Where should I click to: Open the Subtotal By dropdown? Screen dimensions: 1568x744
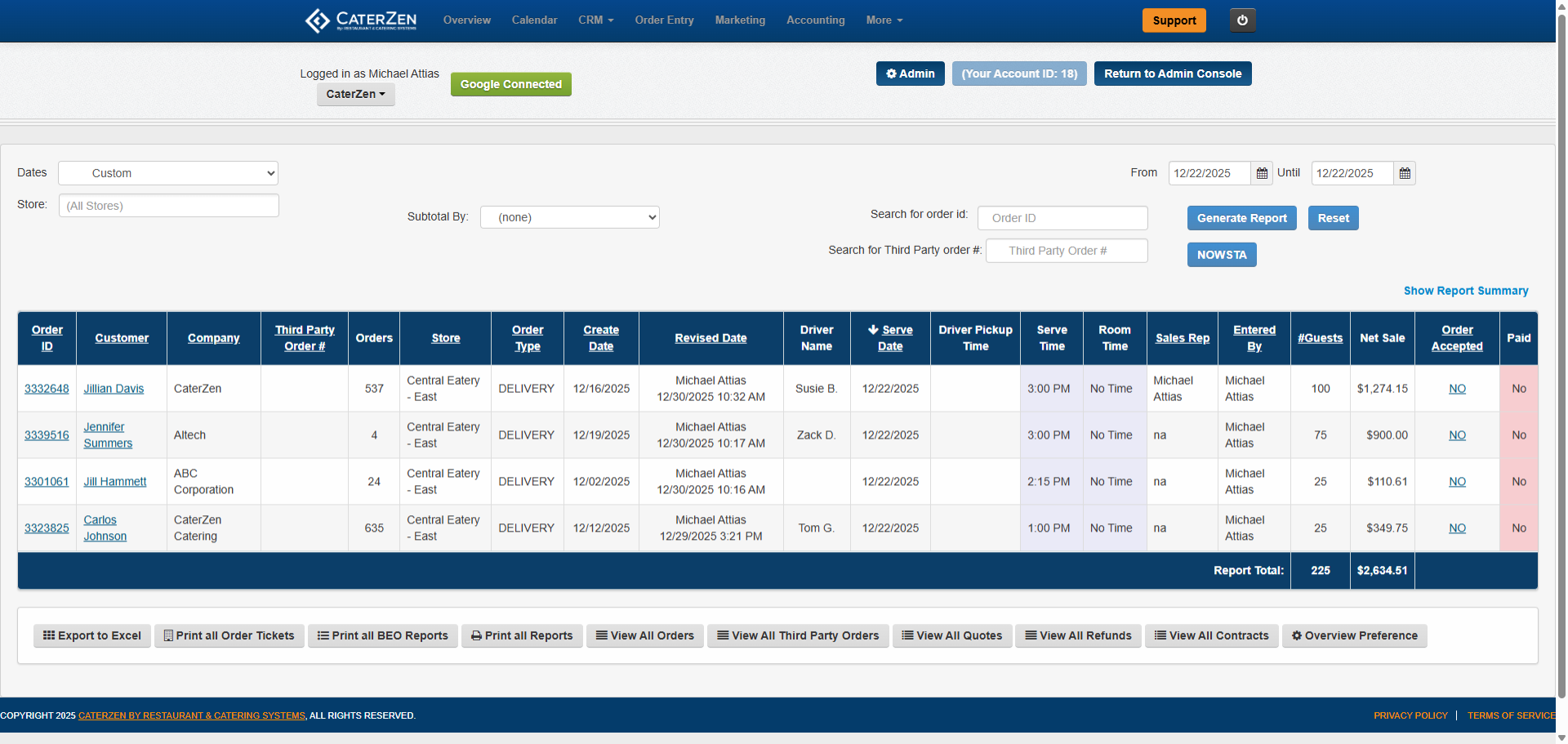pos(569,217)
